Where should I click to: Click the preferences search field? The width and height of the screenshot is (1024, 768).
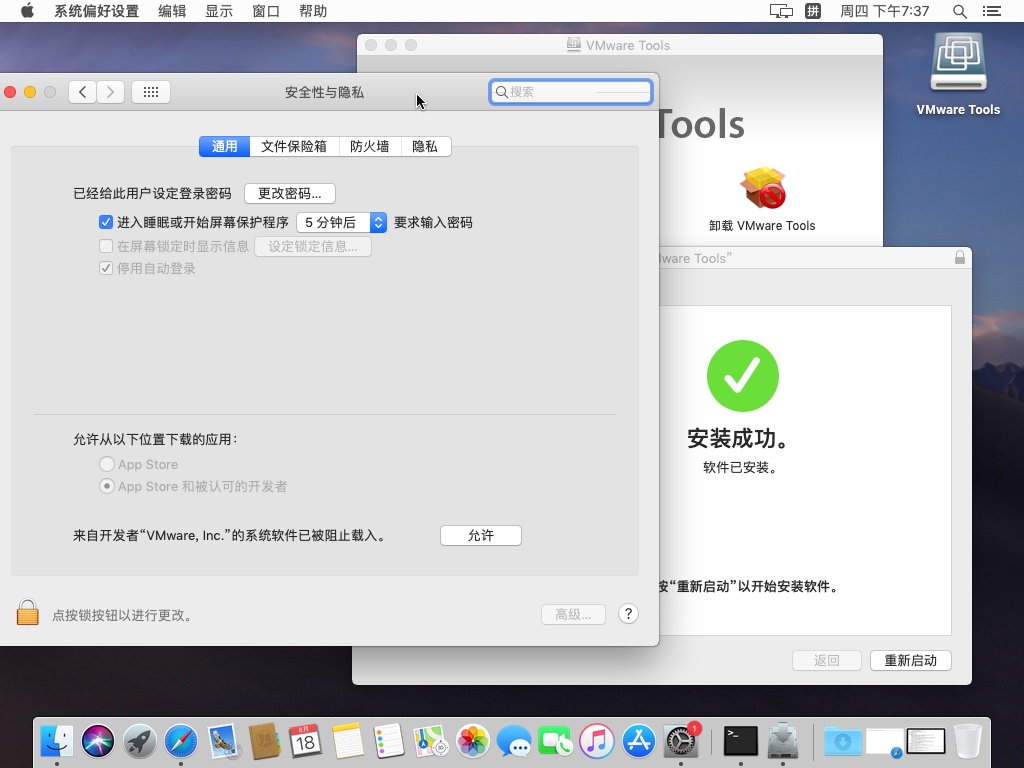point(571,92)
